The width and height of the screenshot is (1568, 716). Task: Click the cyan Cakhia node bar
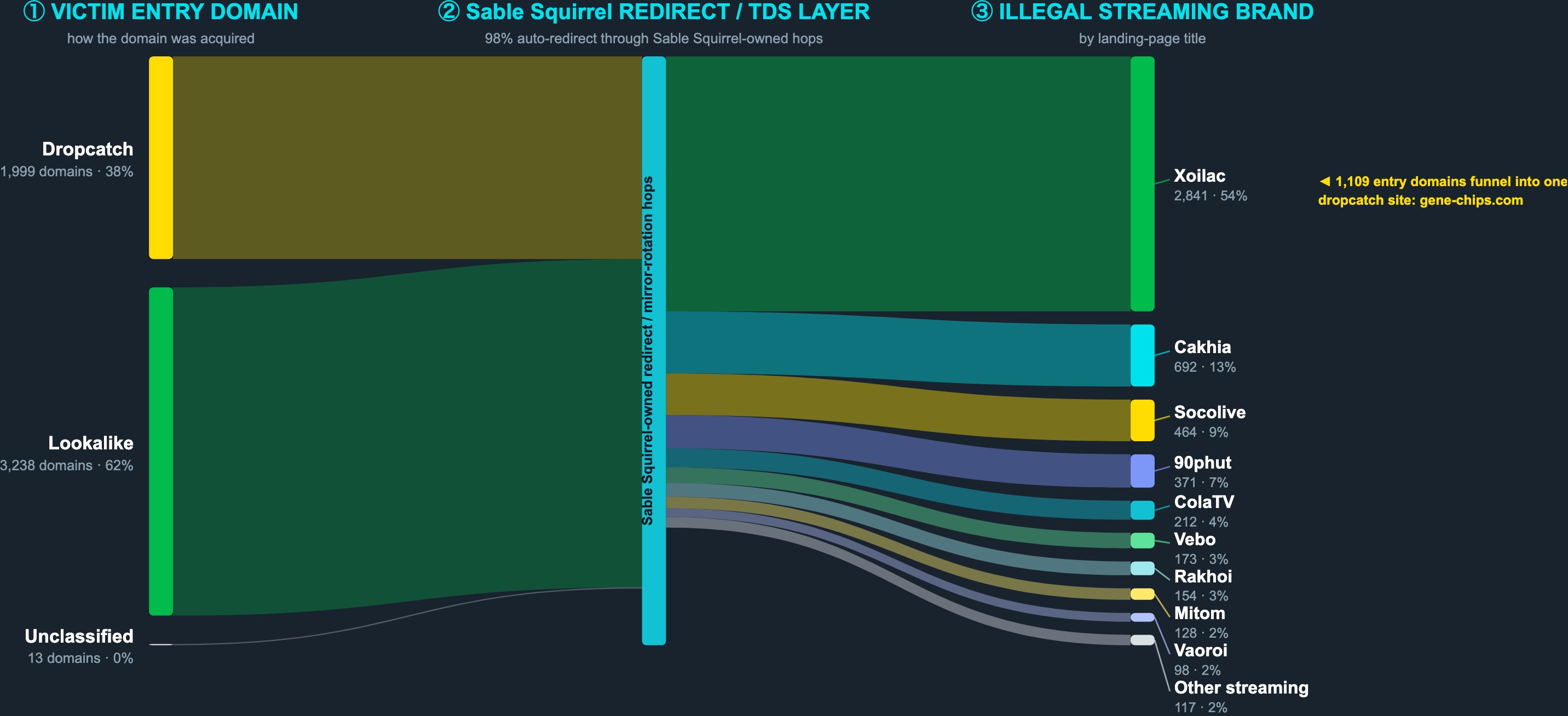pyautogui.click(x=1143, y=356)
